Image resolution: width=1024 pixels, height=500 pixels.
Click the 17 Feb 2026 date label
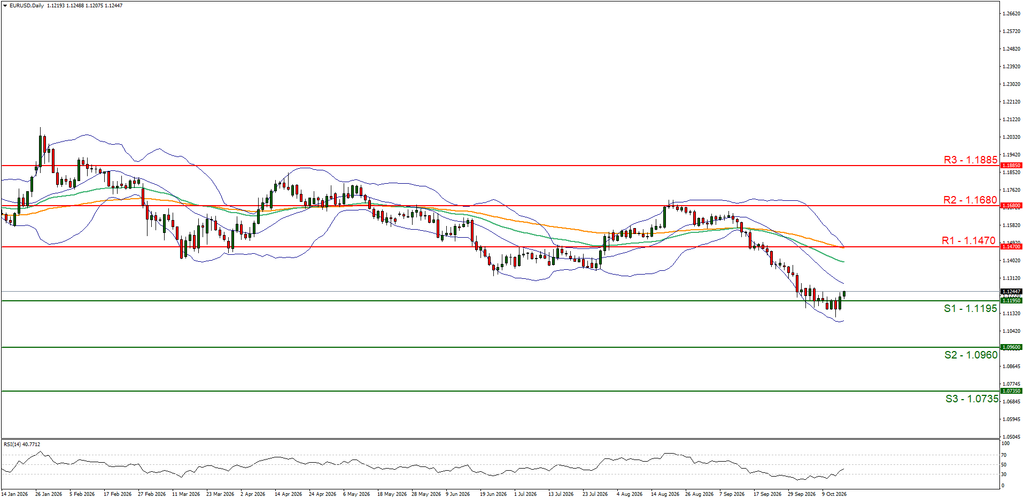point(119,495)
